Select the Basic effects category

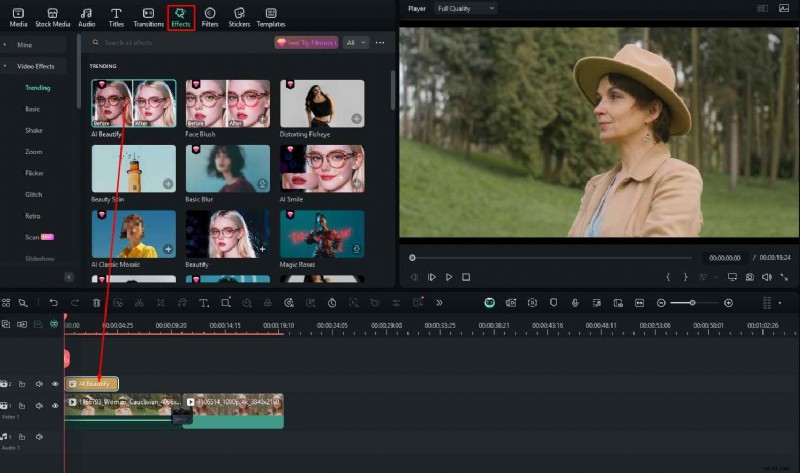[33, 109]
